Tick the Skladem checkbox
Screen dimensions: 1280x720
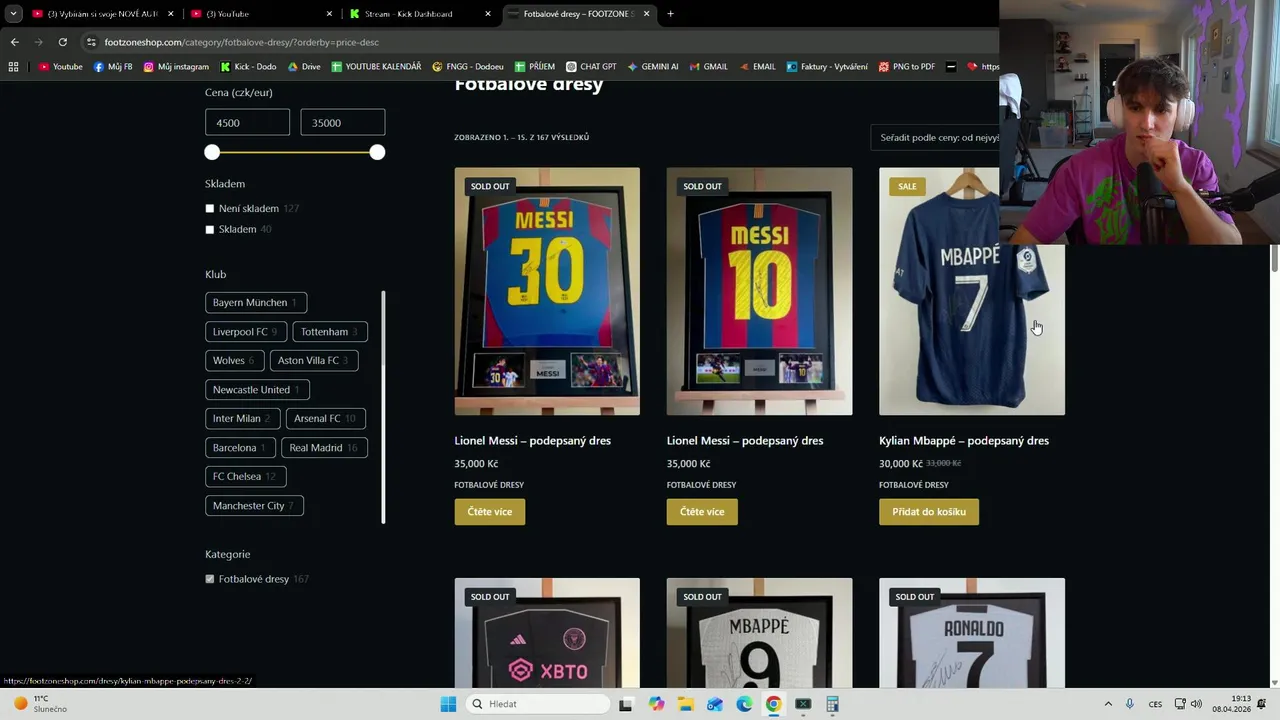210,230
